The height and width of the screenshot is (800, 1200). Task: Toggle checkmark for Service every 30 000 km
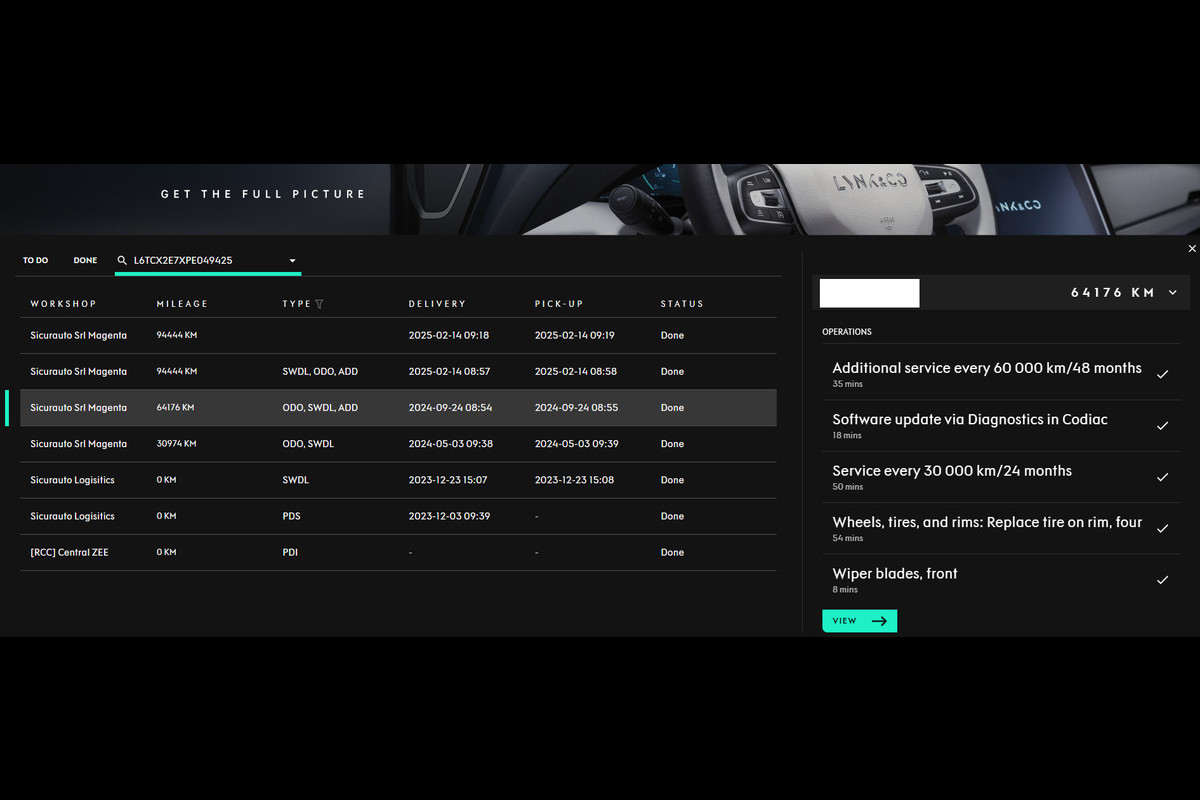[x=1162, y=477]
